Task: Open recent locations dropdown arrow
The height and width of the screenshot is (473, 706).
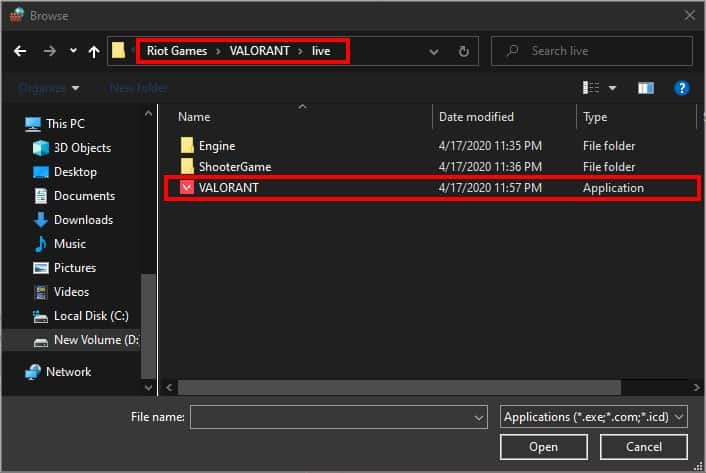Action: point(73,51)
